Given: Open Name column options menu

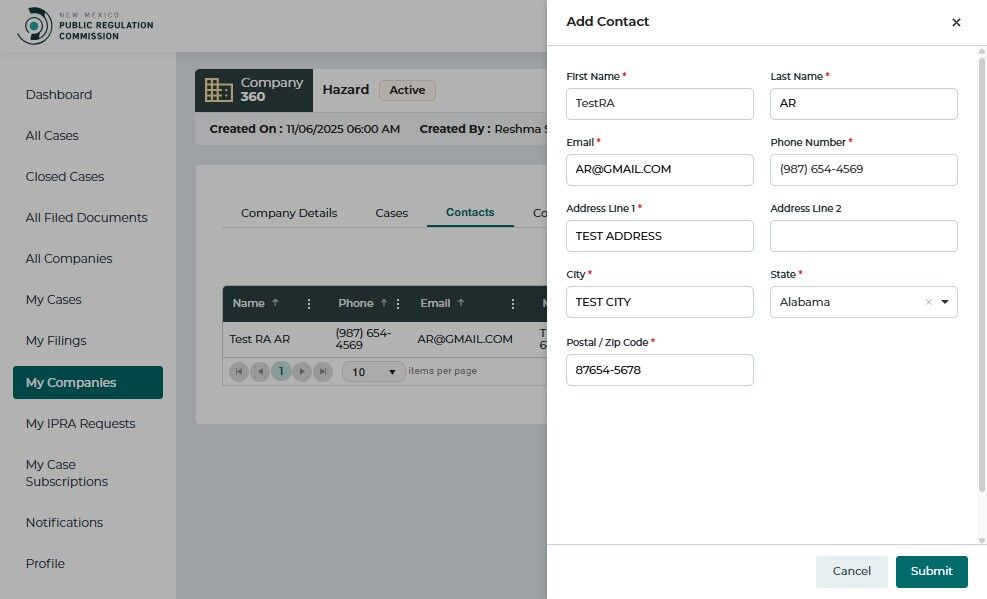Looking at the screenshot, I should [x=308, y=304].
